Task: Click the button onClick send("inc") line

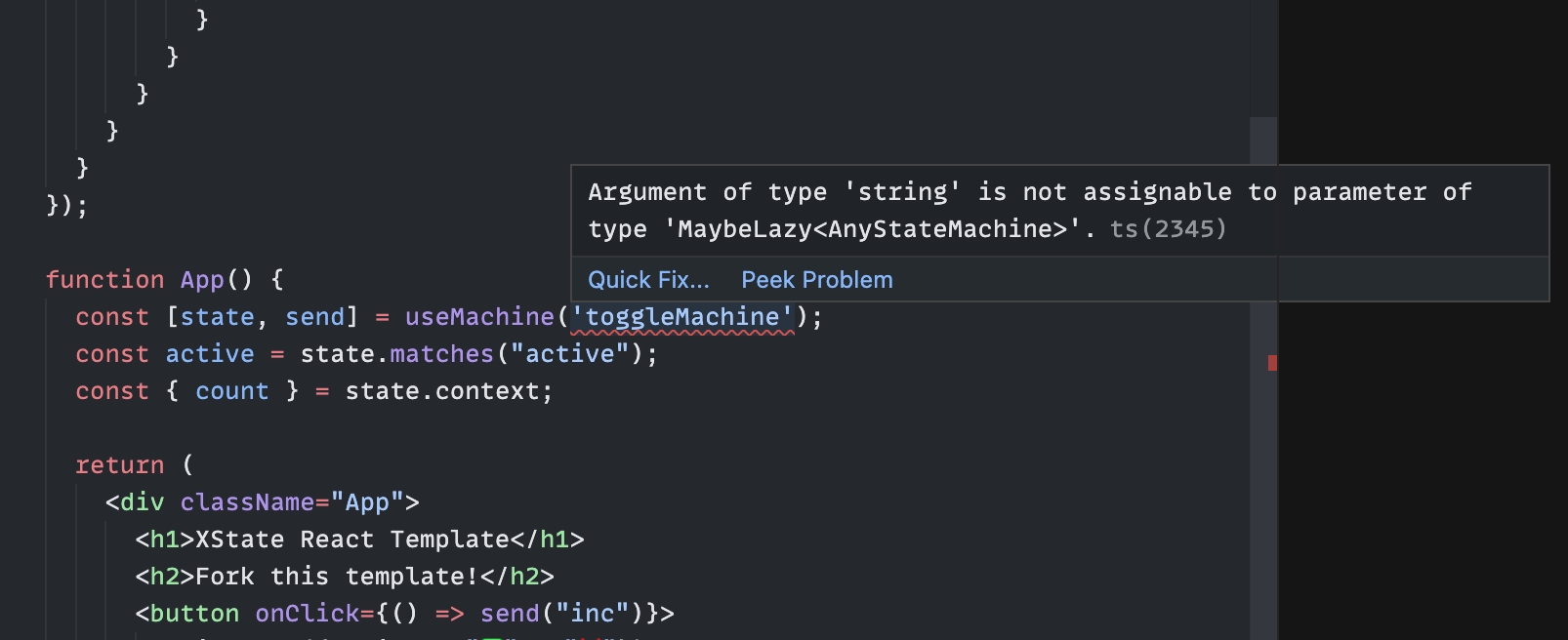Action: (405, 614)
